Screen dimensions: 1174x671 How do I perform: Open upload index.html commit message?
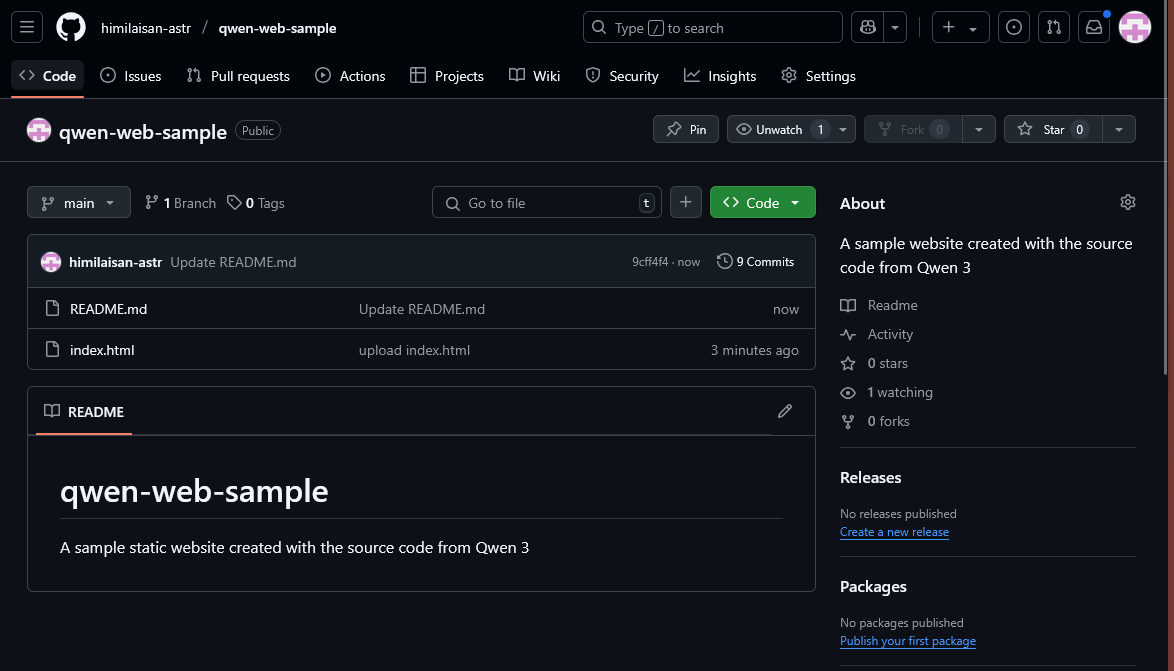tap(414, 350)
